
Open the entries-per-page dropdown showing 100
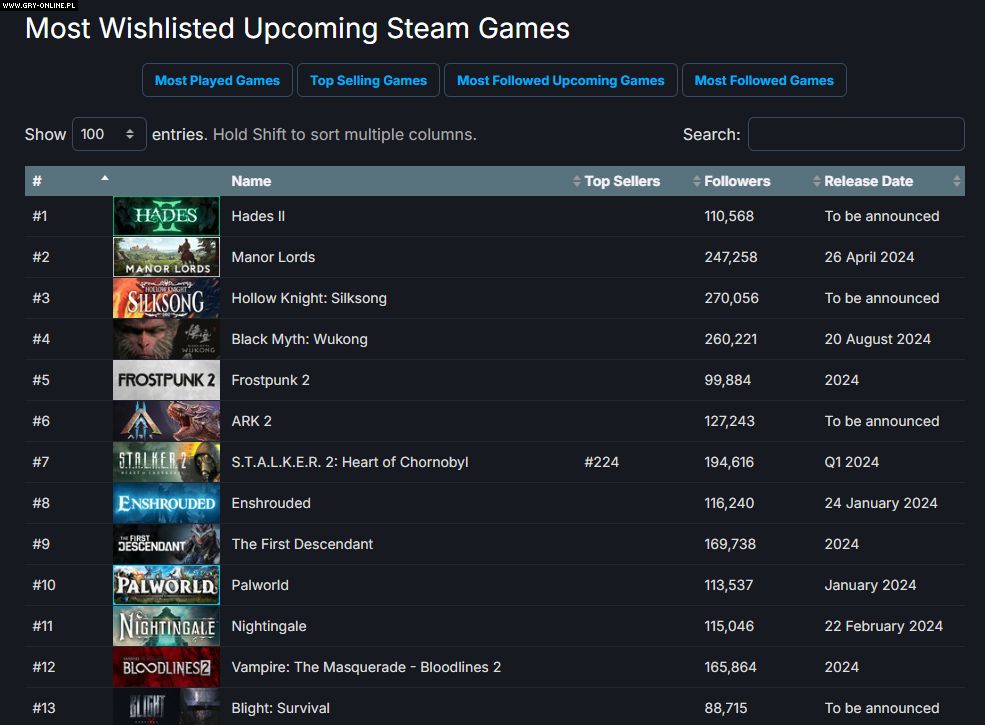[x=109, y=134]
